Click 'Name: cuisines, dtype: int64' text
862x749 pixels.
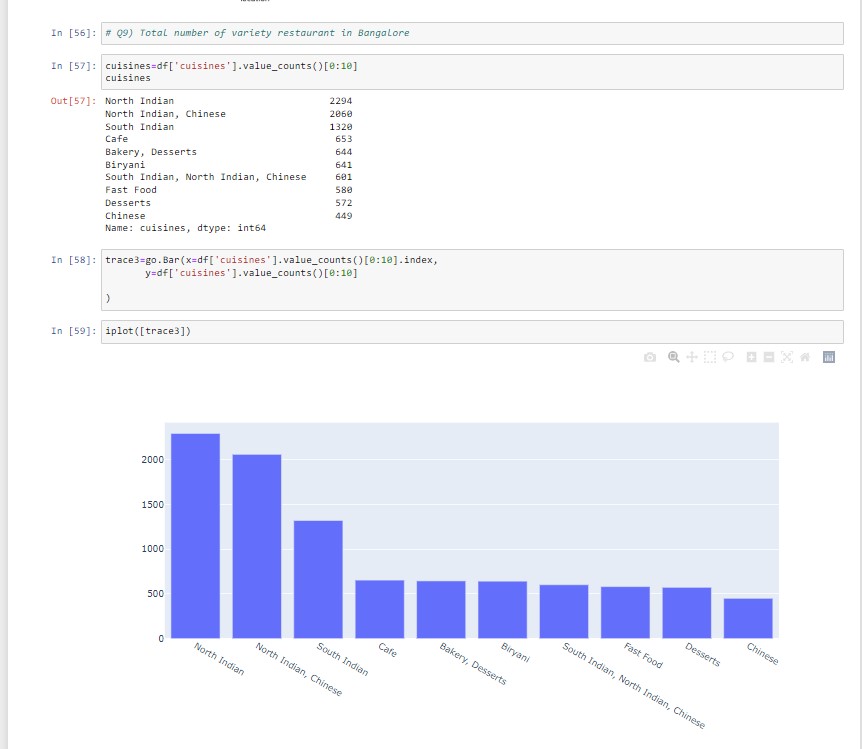coord(185,228)
